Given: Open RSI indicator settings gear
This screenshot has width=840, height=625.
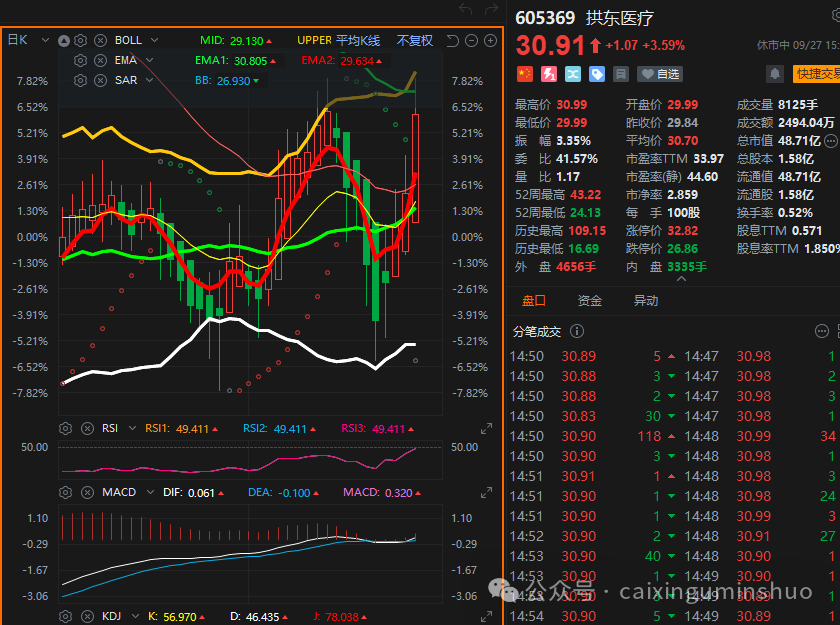Looking at the screenshot, I should (x=65, y=428).
